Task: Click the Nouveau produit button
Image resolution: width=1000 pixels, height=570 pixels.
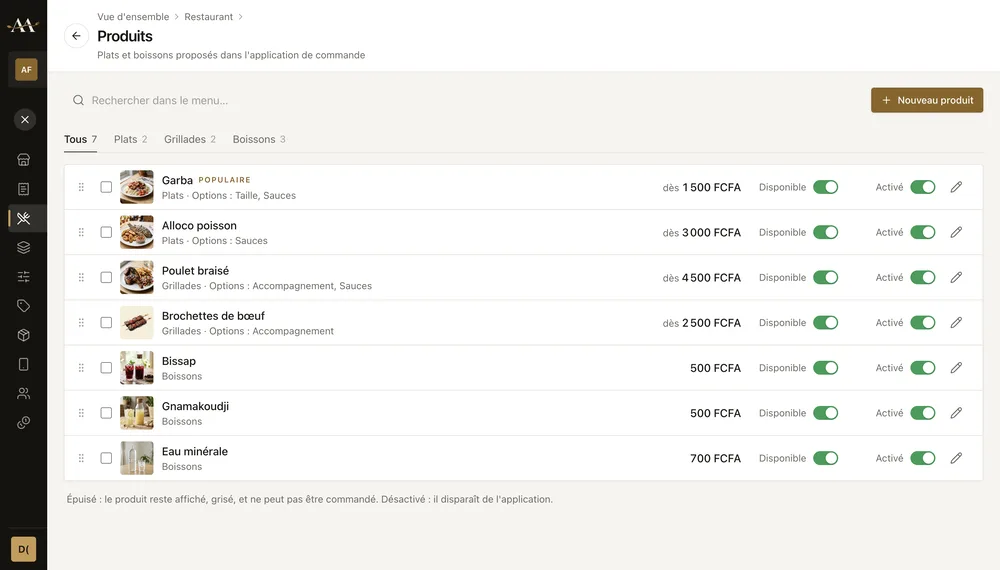Action: click(927, 100)
